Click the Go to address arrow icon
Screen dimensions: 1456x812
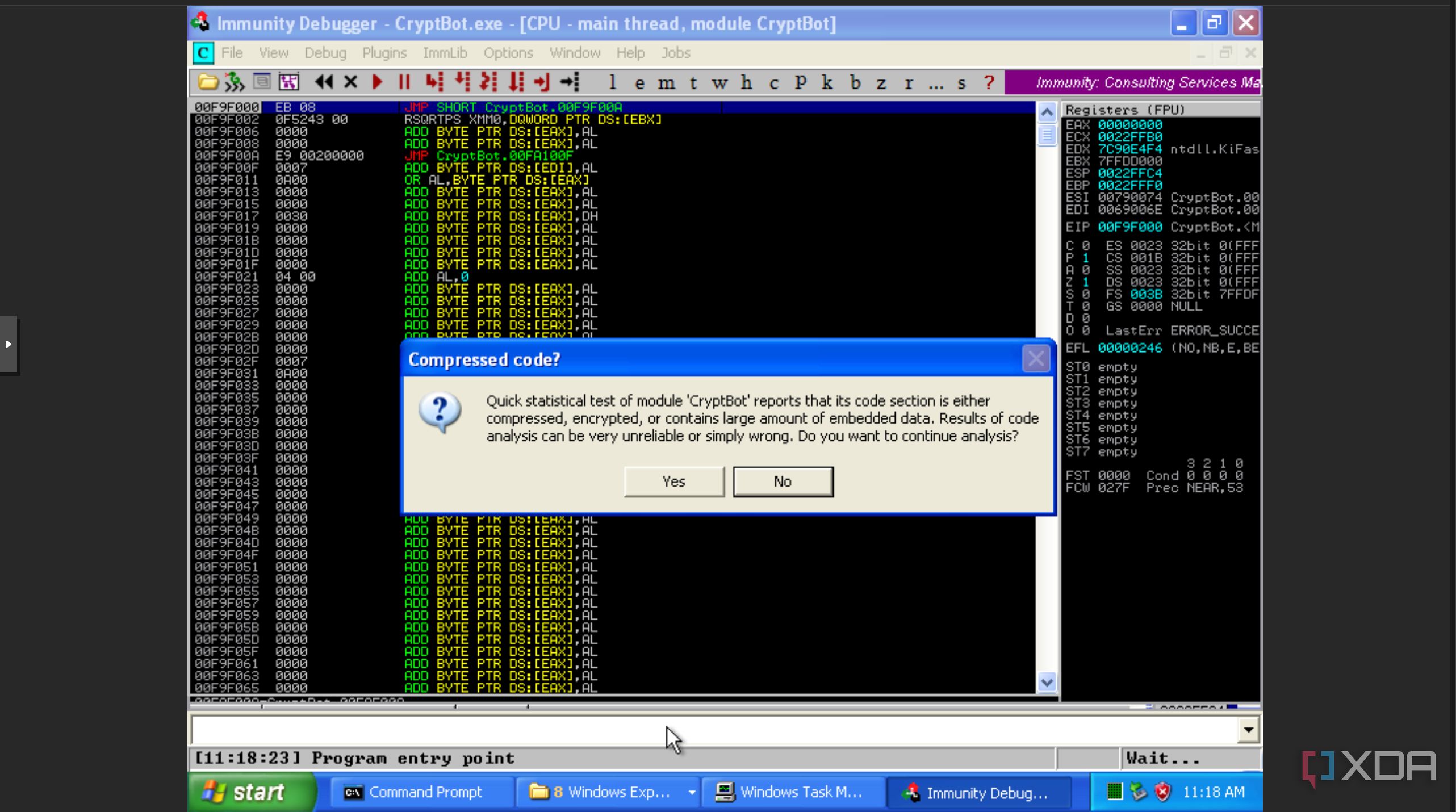coord(570,82)
